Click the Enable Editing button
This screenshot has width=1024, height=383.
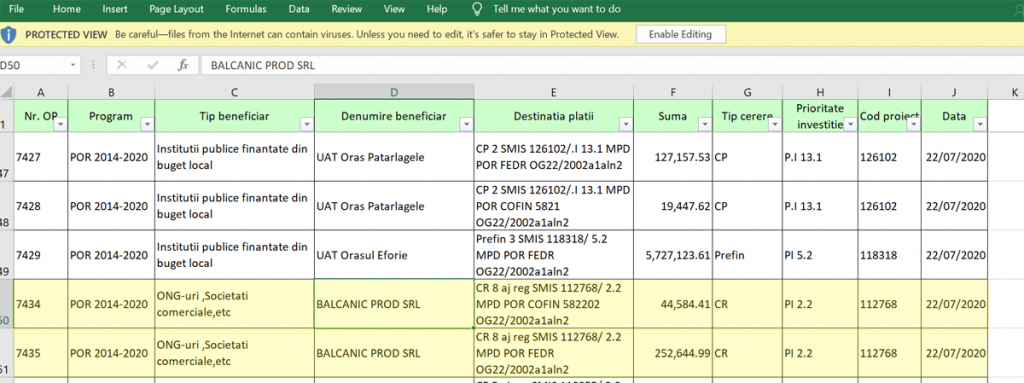click(x=680, y=35)
